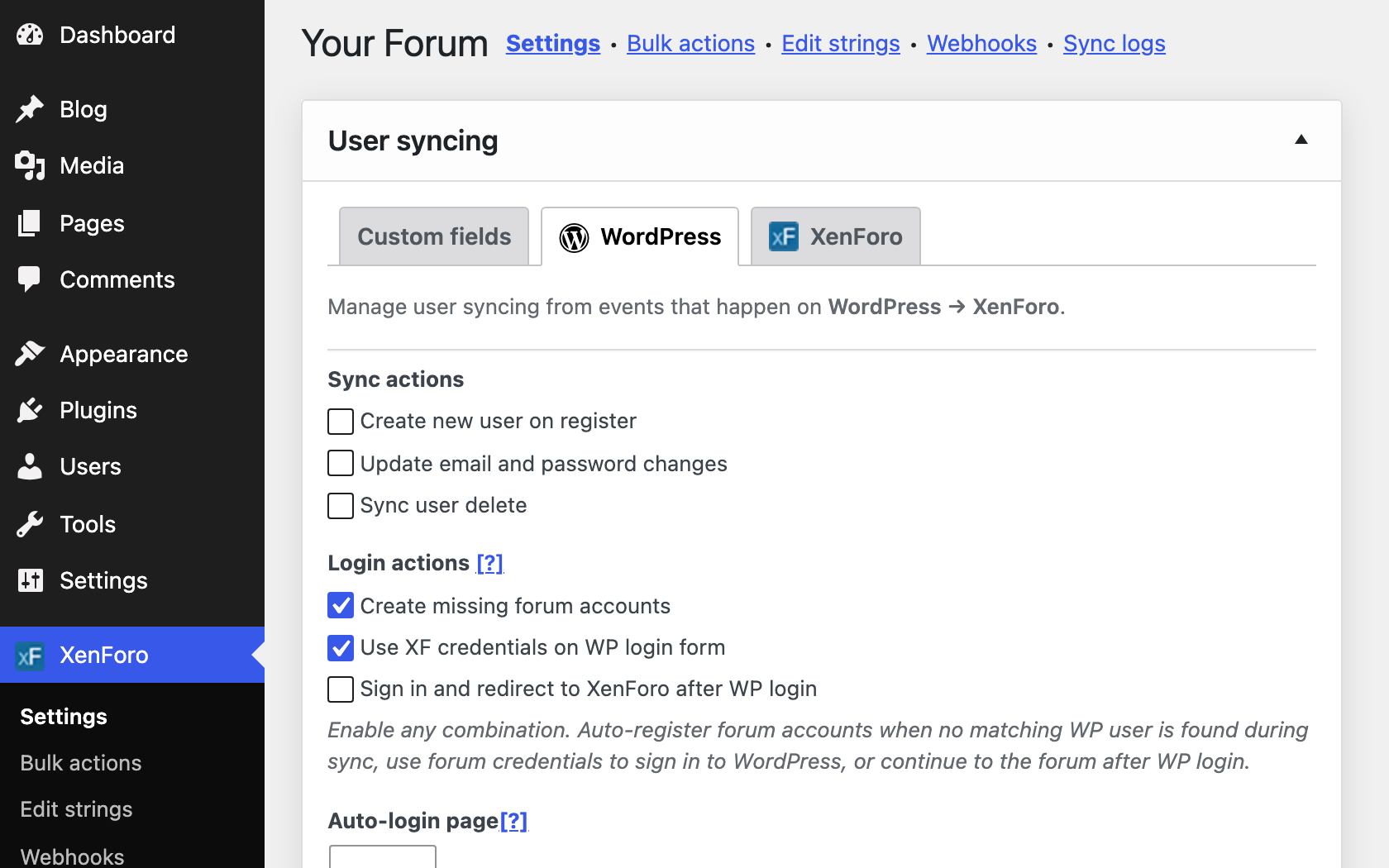Click the Tools wrench icon
This screenshot has width=1389, height=868.
pos(30,524)
